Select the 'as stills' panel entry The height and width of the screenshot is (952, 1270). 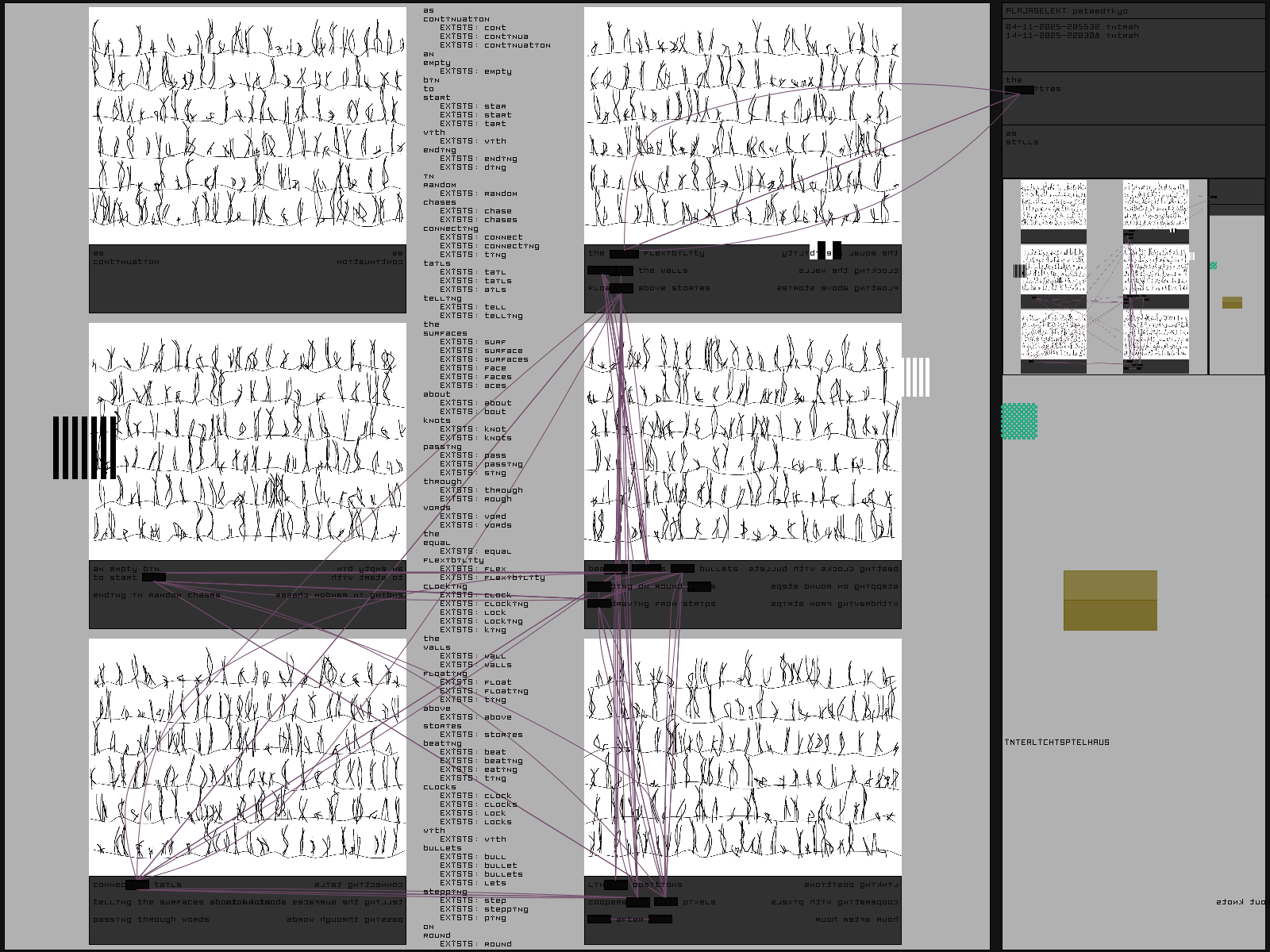click(x=1022, y=138)
